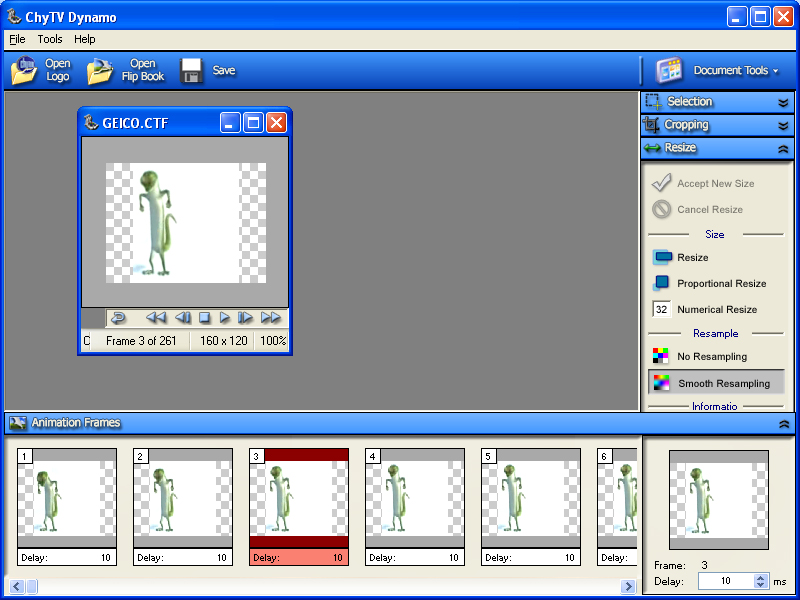This screenshot has width=800, height=600.
Task: Click the "Frame 3 of 261" status text
Action: pyautogui.click(x=141, y=341)
